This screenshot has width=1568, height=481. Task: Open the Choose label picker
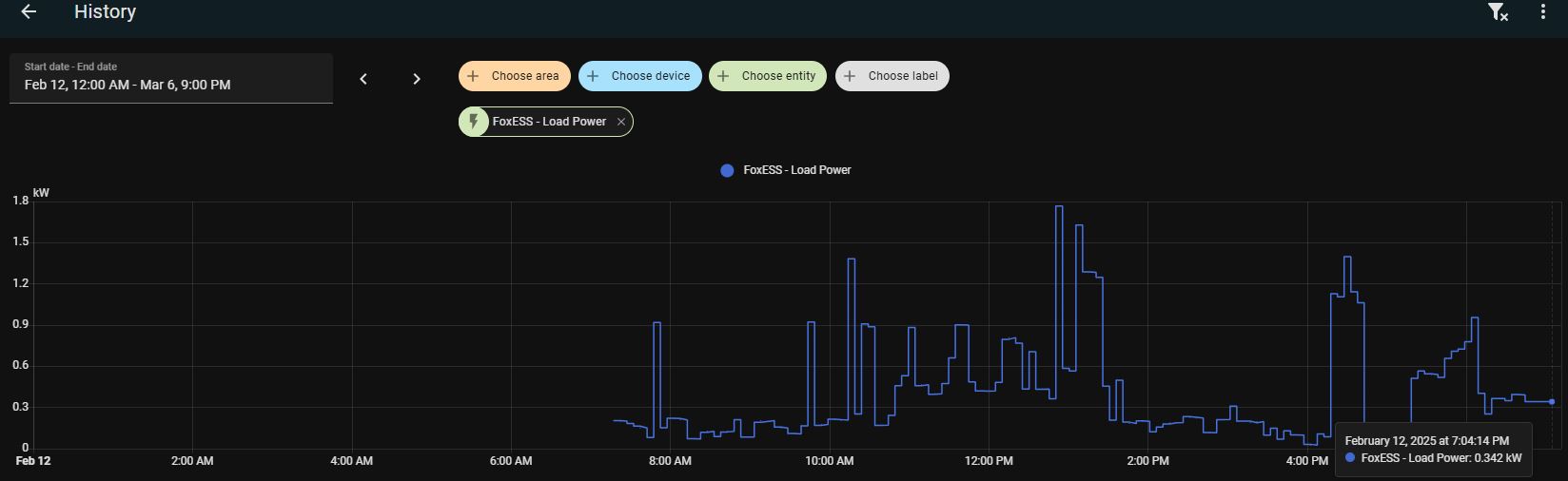[x=892, y=76]
